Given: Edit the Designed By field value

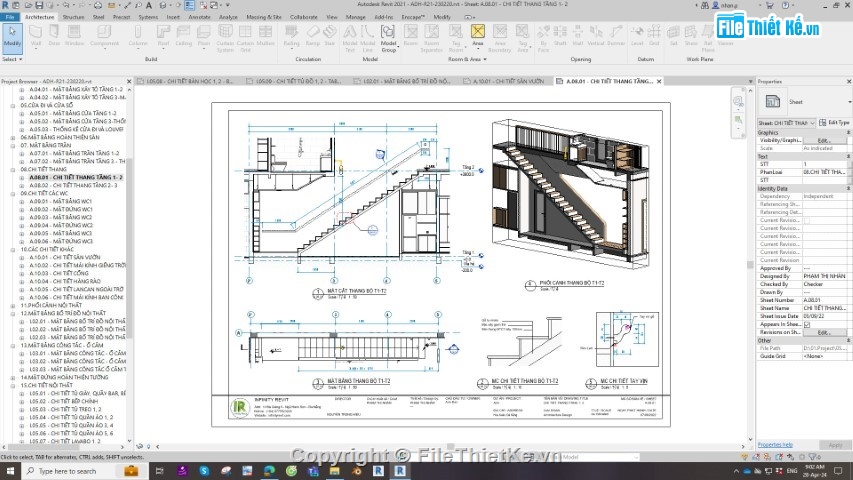Looking at the screenshot, I should point(825,276).
